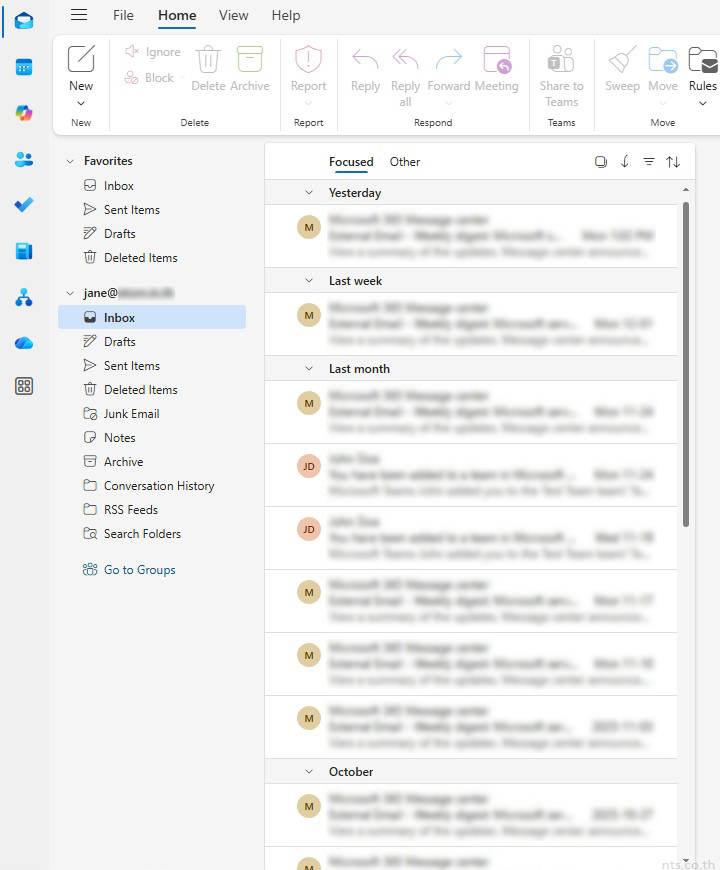Viewport: 720px width, 870px height.
Task: Toggle the hamburger navigation pane button
Action: pyautogui.click(x=79, y=14)
